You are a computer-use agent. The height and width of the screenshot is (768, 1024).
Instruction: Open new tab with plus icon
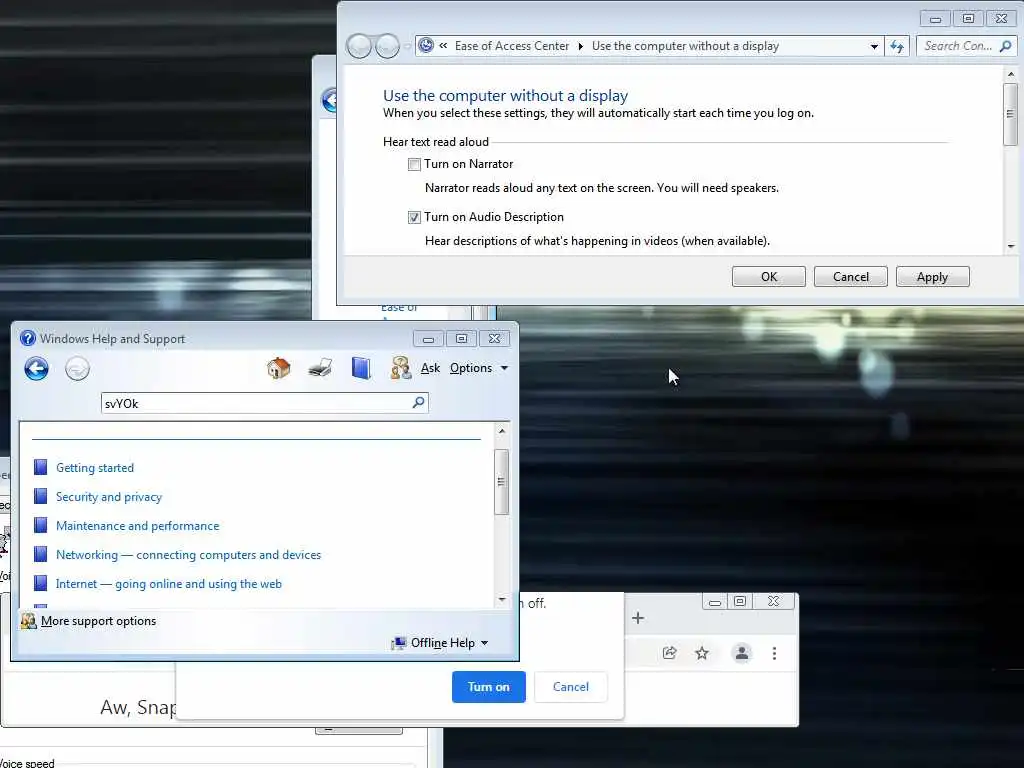[x=638, y=618]
